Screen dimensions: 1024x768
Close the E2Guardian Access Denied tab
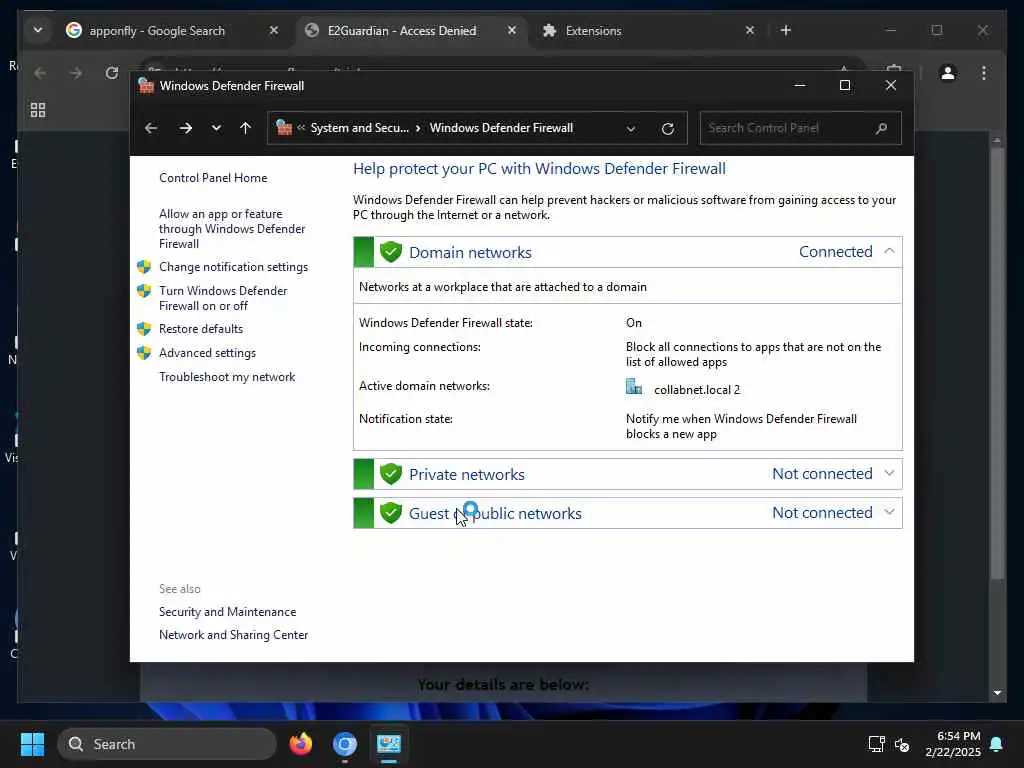pos(512,30)
